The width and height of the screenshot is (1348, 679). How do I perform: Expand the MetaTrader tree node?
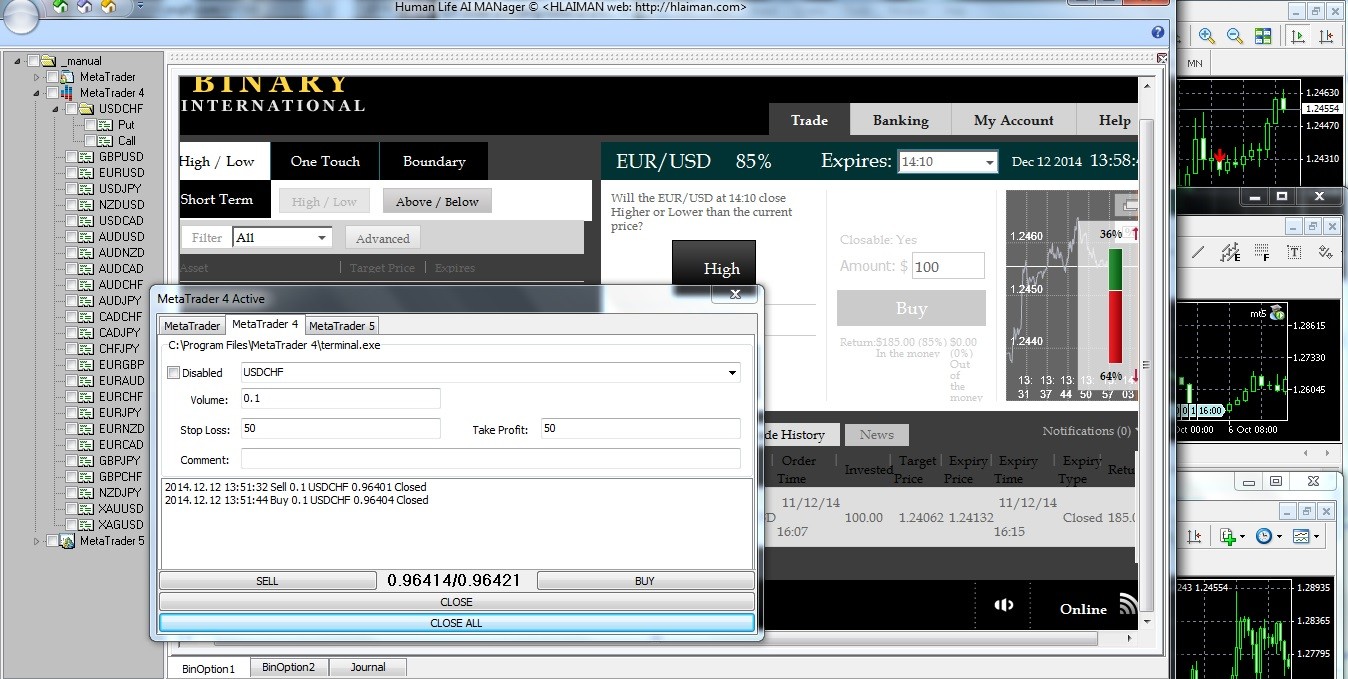pos(37,77)
